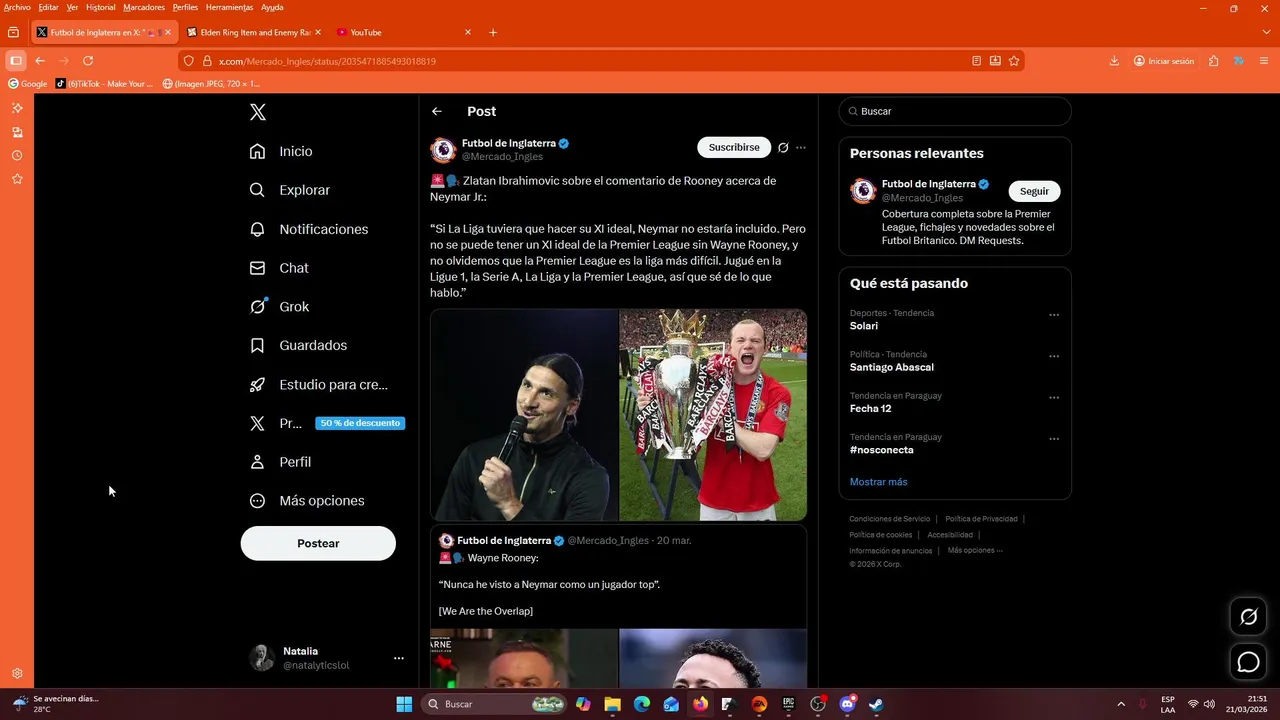Open Estudio para creadores link

319,384
